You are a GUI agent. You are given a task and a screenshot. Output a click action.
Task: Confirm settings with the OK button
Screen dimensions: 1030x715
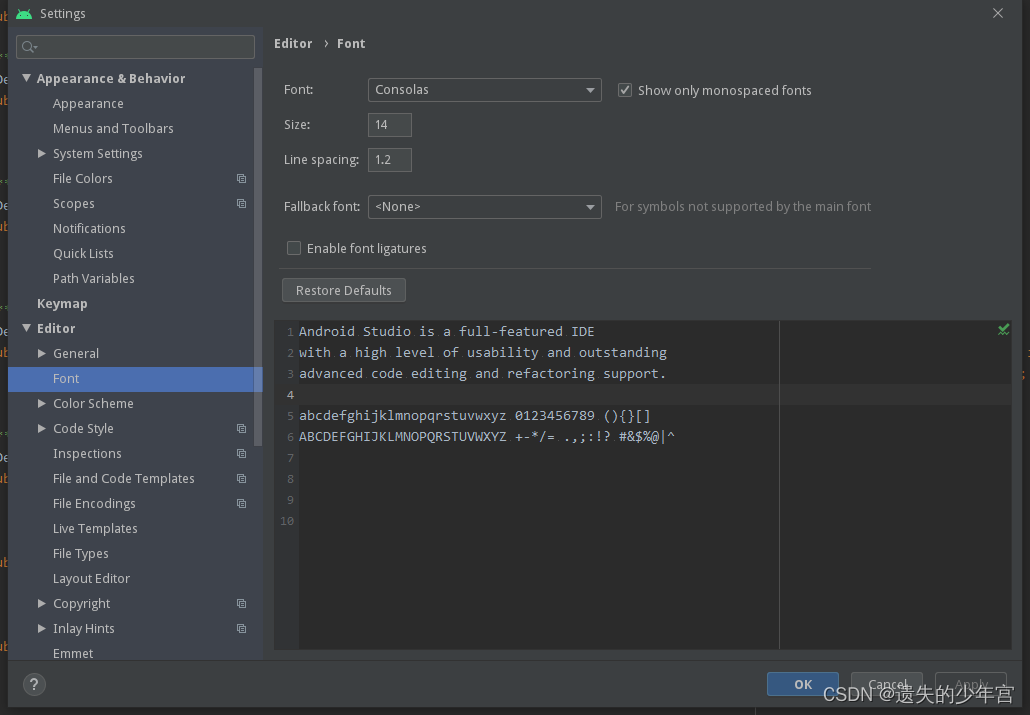pos(803,684)
